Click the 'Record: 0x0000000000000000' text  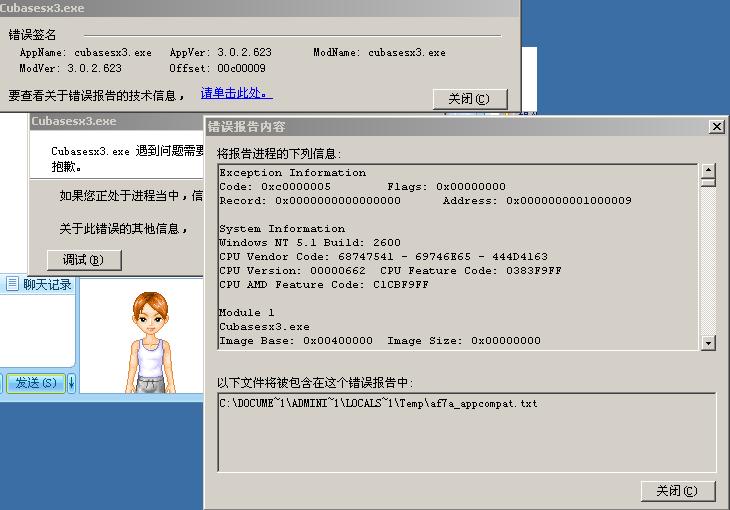[x=310, y=201]
